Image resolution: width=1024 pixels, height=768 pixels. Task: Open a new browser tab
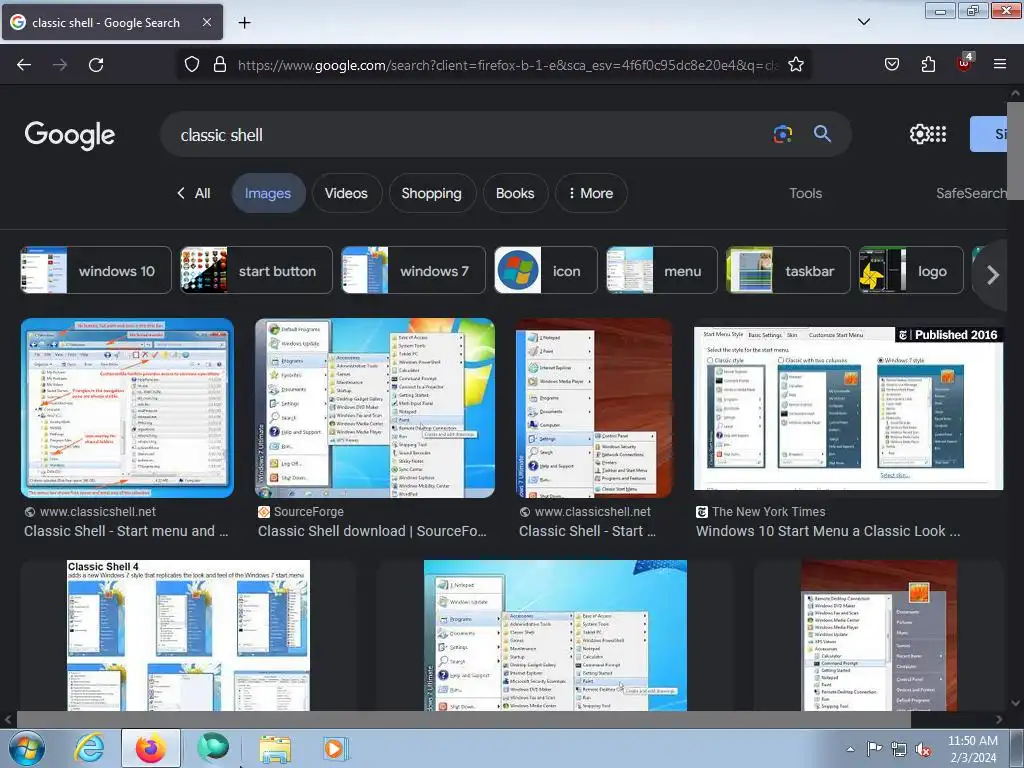tap(244, 23)
